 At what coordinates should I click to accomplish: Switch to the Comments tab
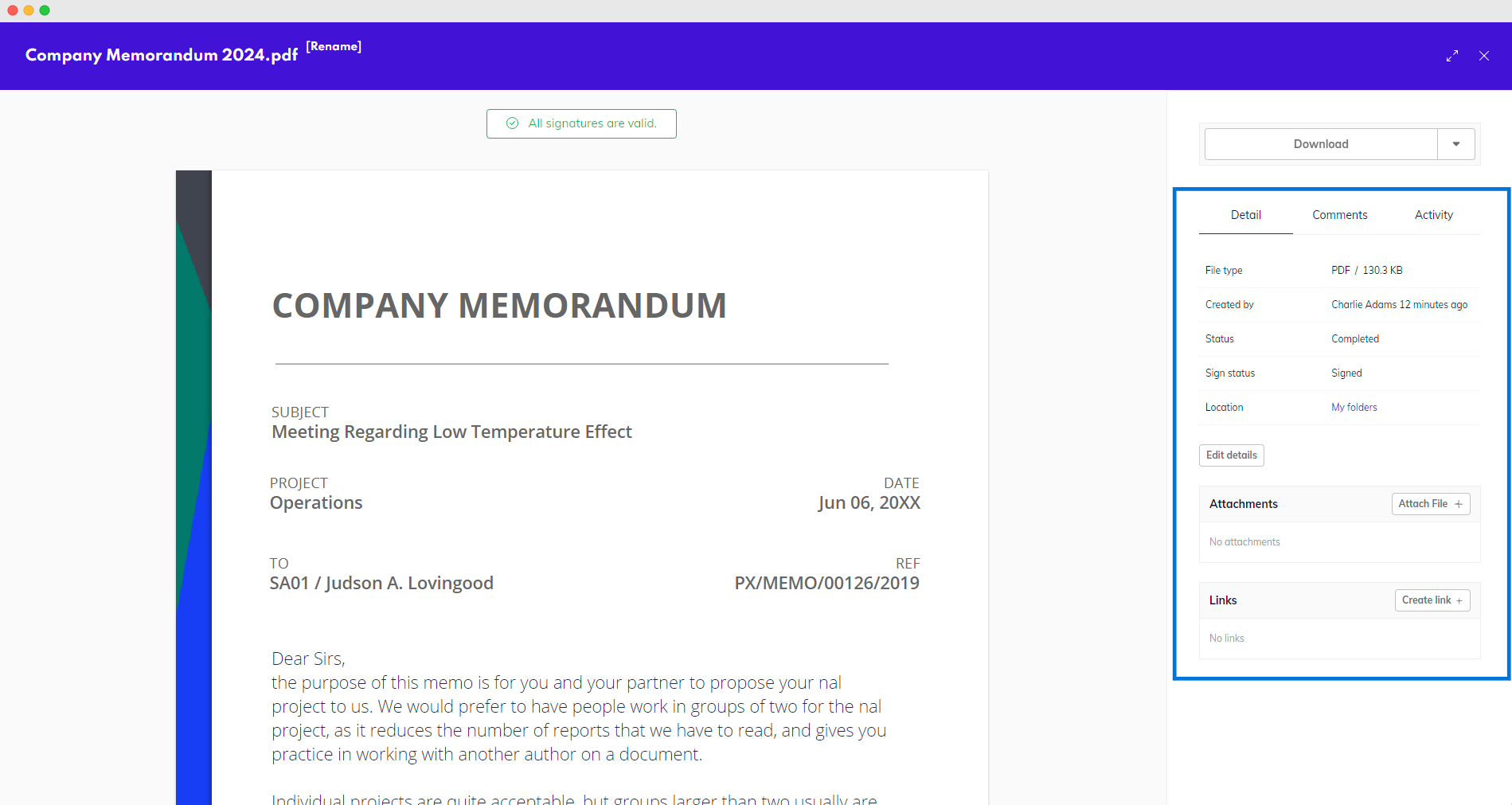pyautogui.click(x=1340, y=215)
